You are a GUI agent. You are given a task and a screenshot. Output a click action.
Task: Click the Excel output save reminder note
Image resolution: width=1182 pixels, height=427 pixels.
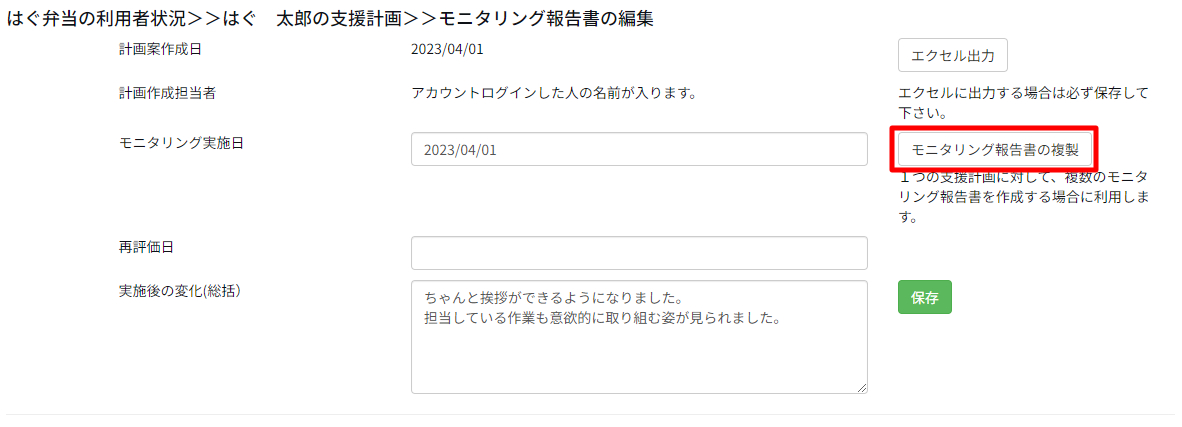pos(1022,102)
